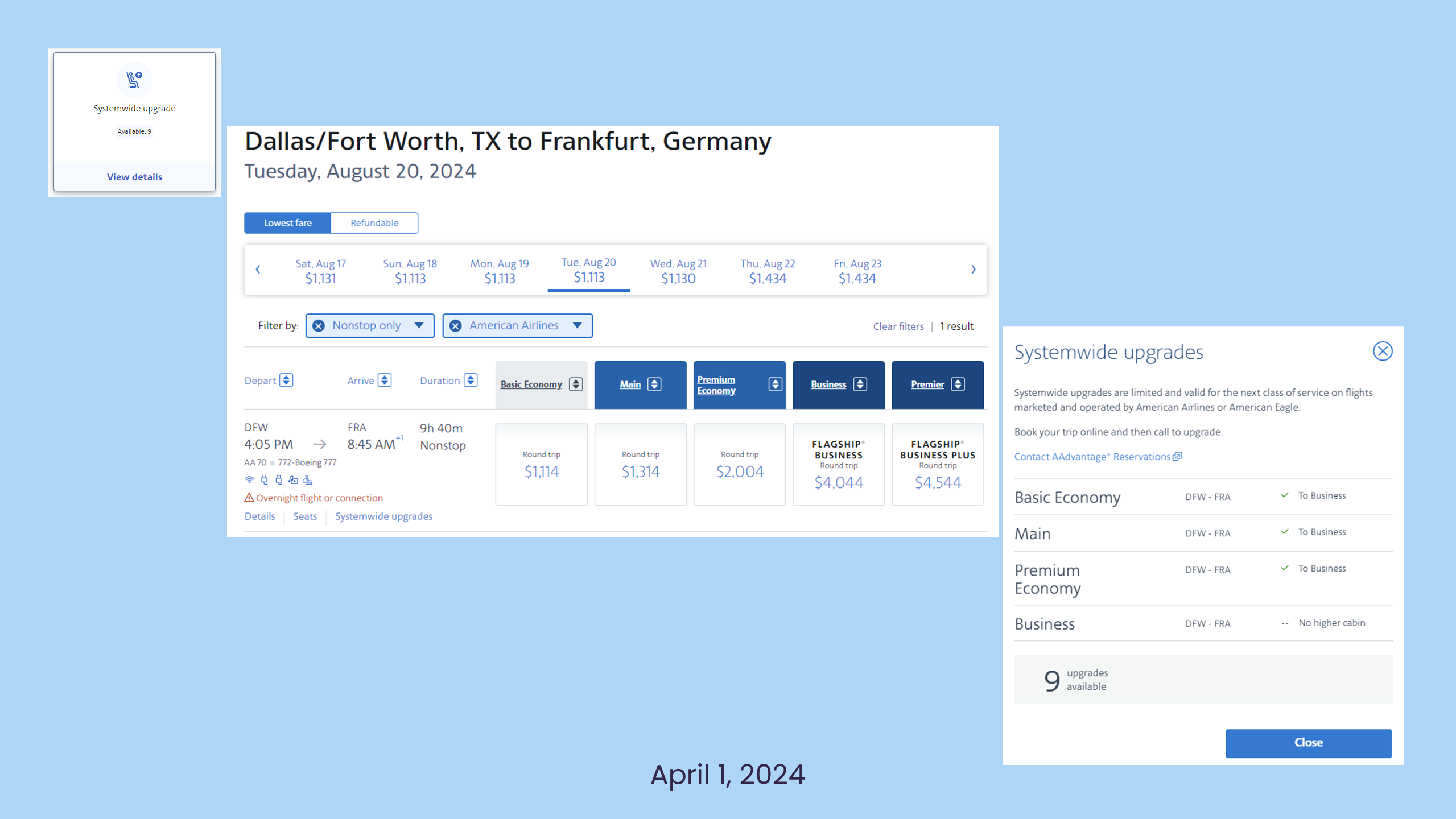Click the Systemwide upgrade seat icon
This screenshot has height=819, width=1456.
tap(134, 79)
